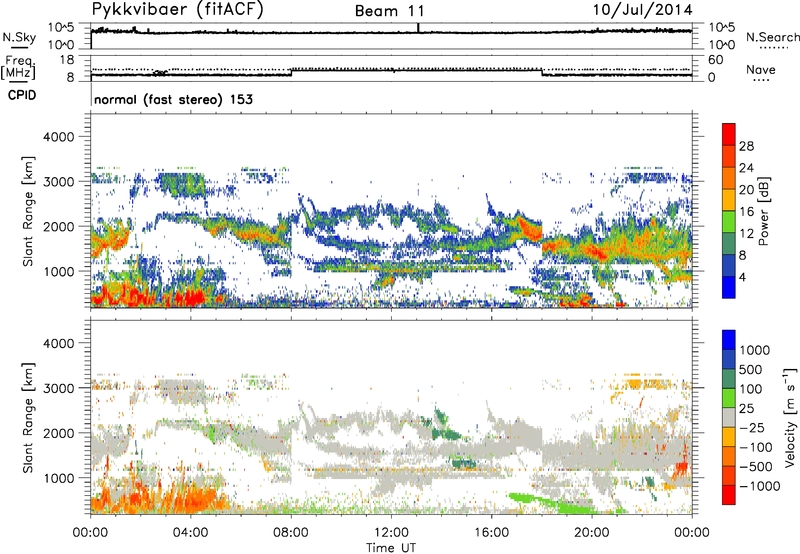
Task: Click the '-500' tick on Velocity colorbar
Action: coord(756,466)
